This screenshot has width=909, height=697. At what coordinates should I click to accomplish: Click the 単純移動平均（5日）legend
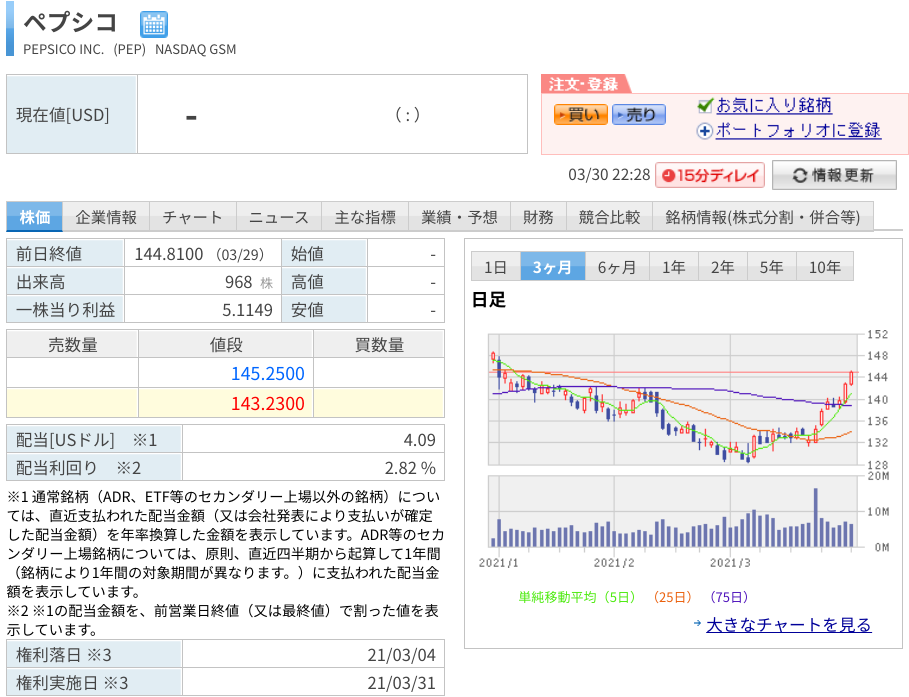click(577, 597)
